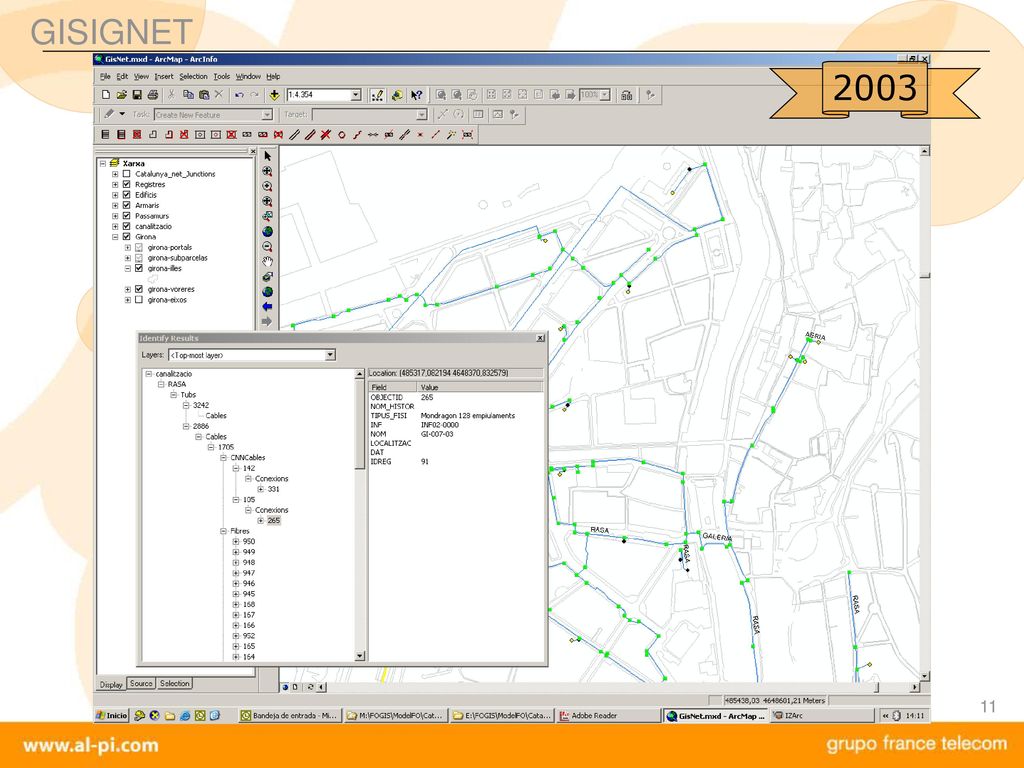Open the Identify Results Layers dropdown
Image resolution: width=1024 pixels, height=768 pixels.
[x=330, y=355]
